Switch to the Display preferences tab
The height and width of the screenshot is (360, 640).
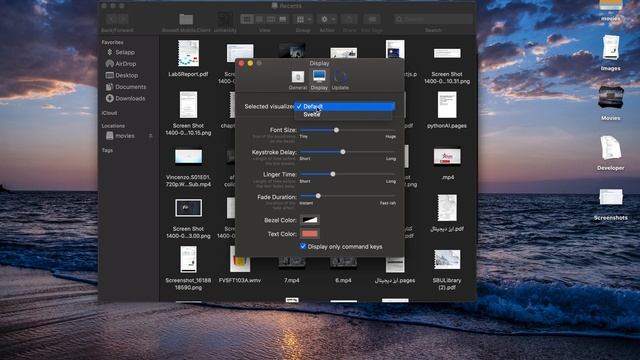click(x=319, y=80)
